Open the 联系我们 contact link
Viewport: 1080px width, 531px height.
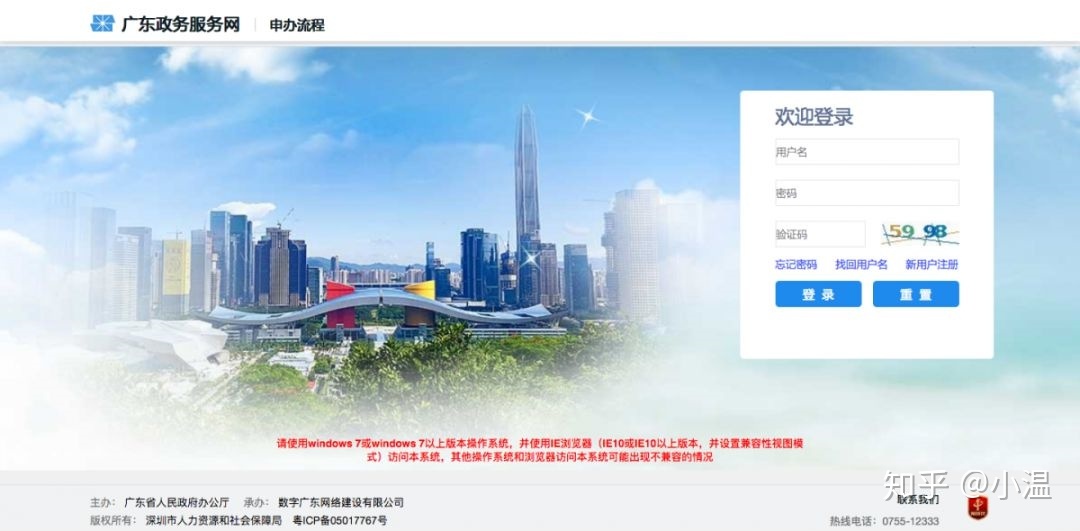click(x=917, y=499)
